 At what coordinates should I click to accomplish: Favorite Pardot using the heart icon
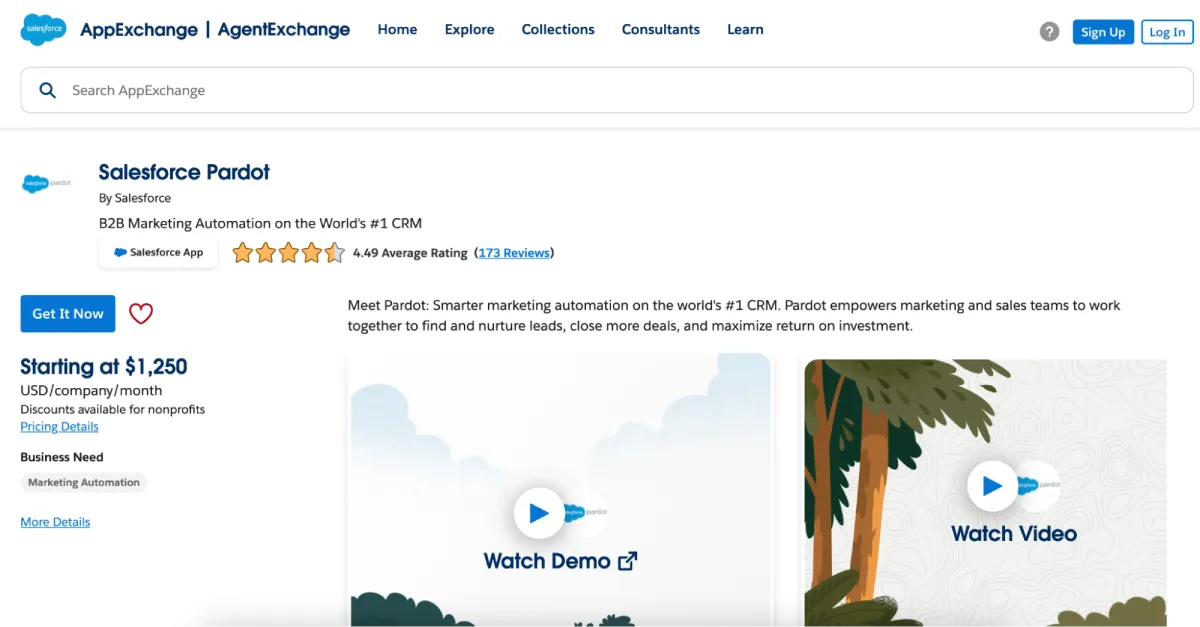pyautogui.click(x=140, y=313)
